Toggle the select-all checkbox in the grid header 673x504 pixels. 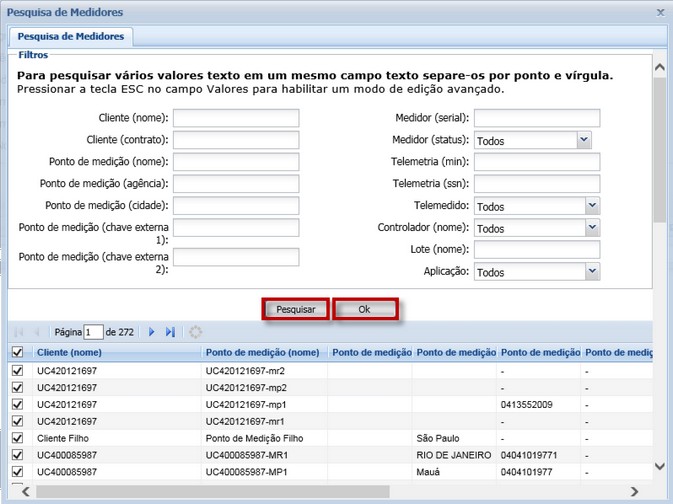17,352
